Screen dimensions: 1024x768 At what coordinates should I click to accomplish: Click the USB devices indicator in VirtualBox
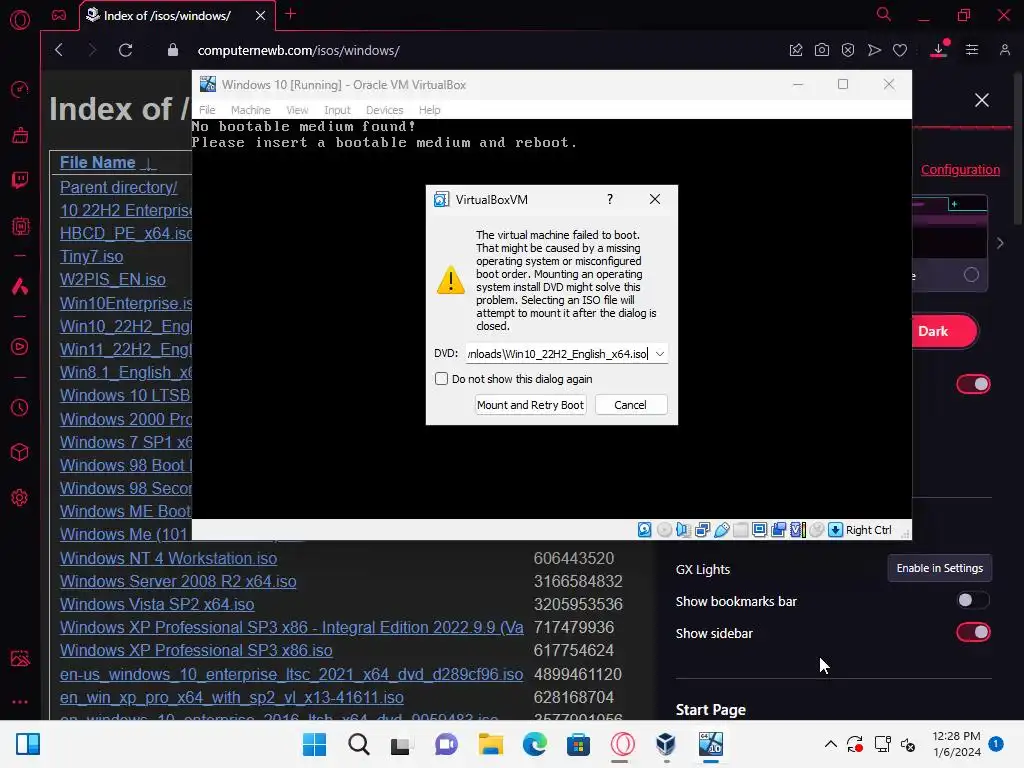point(722,530)
